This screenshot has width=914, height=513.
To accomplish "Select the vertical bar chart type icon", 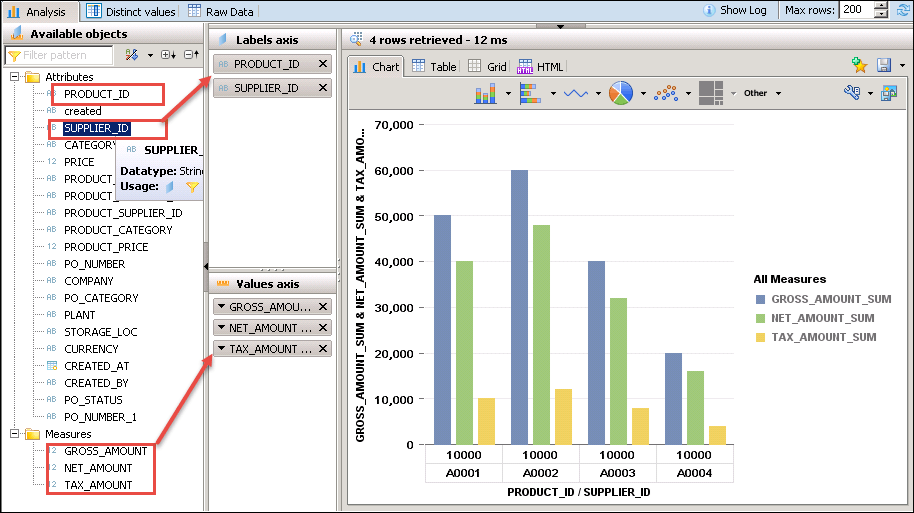I will 486,93.
